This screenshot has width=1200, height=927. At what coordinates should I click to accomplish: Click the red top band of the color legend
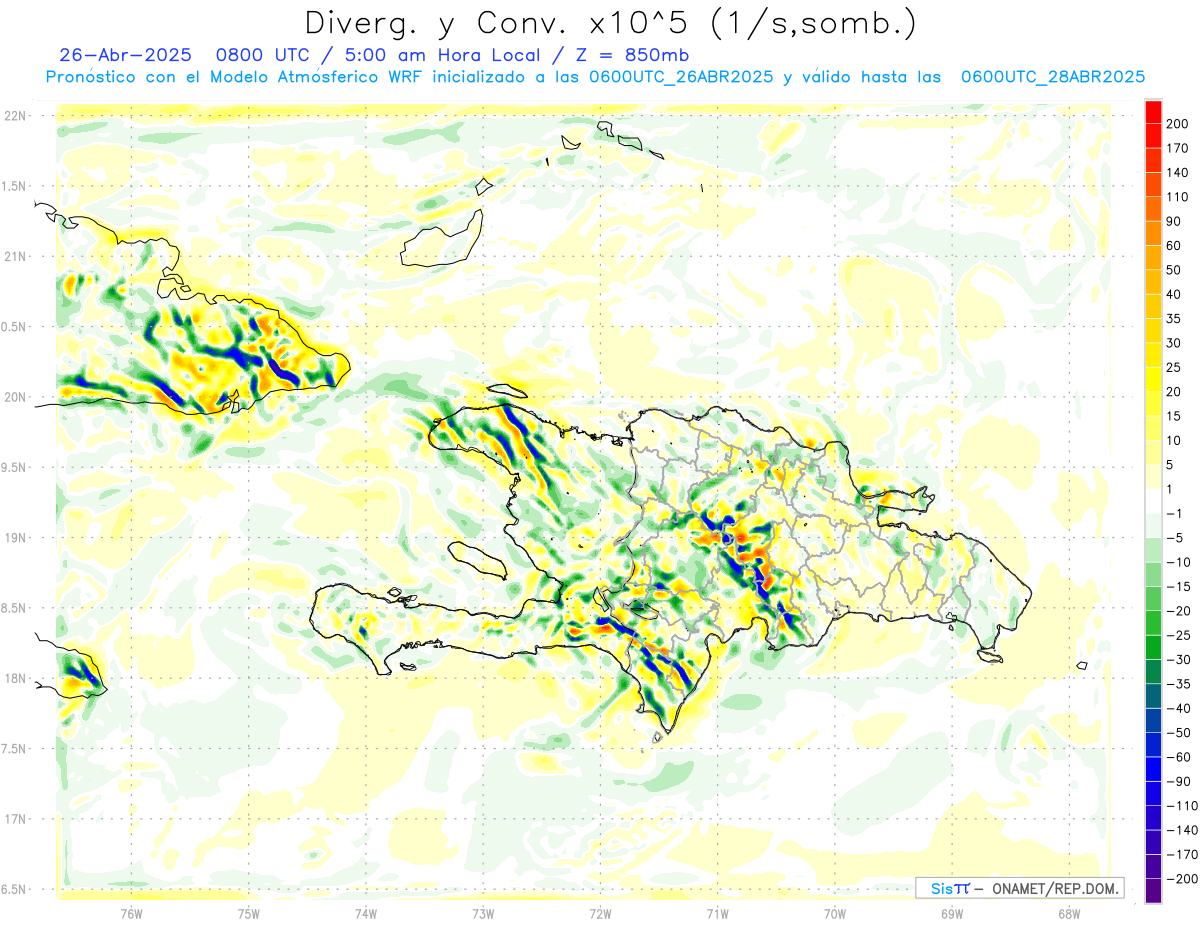point(1153,111)
